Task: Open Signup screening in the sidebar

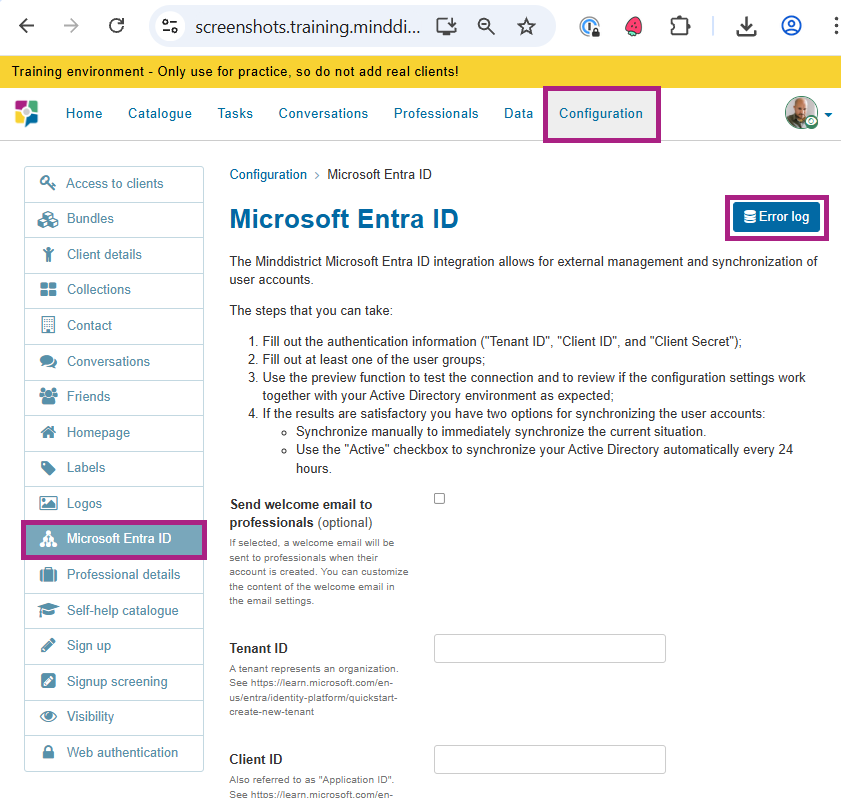Action: (114, 682)
